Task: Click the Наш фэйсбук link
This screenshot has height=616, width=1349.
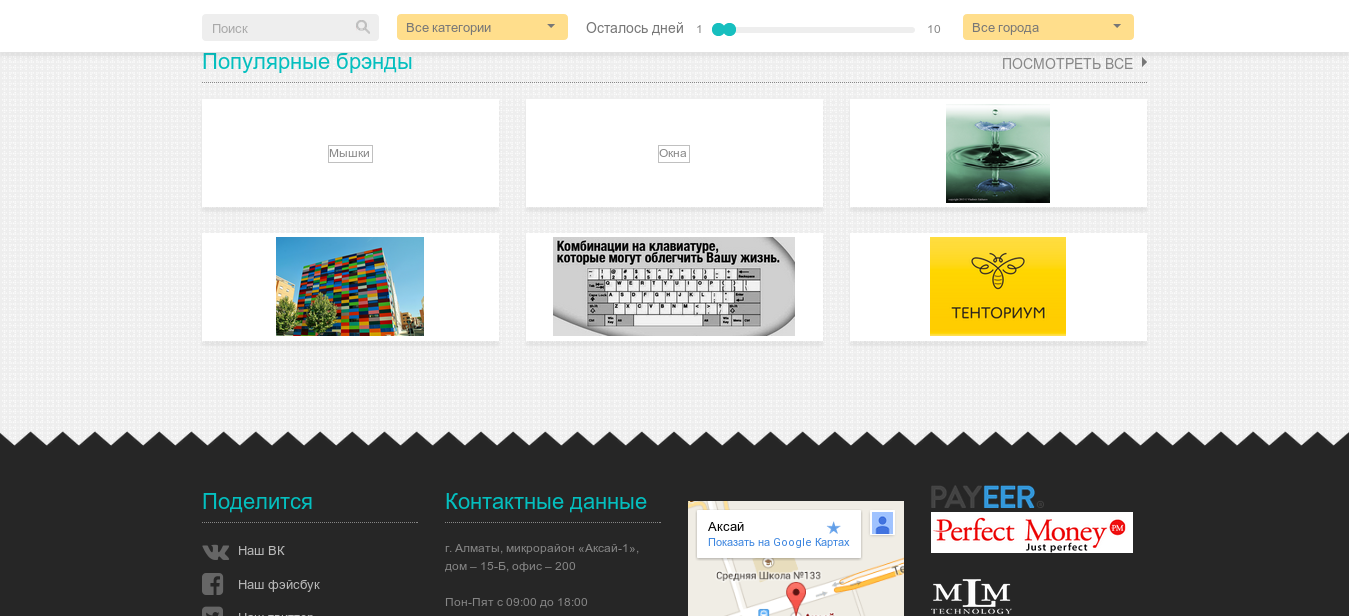Action: [279, 584]
